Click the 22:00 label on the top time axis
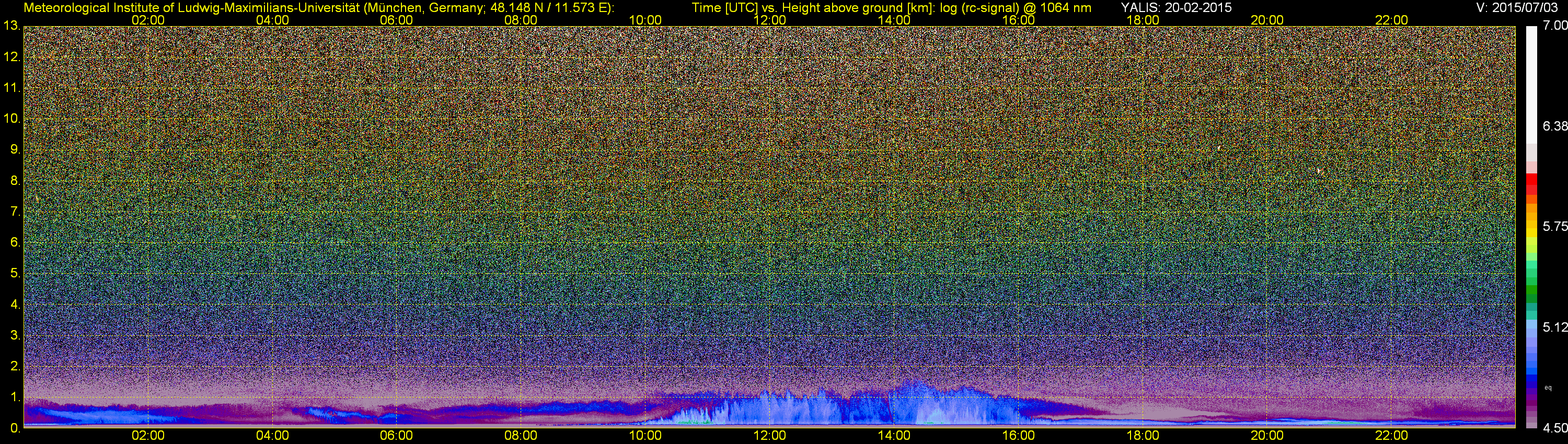 point(1391,20)
